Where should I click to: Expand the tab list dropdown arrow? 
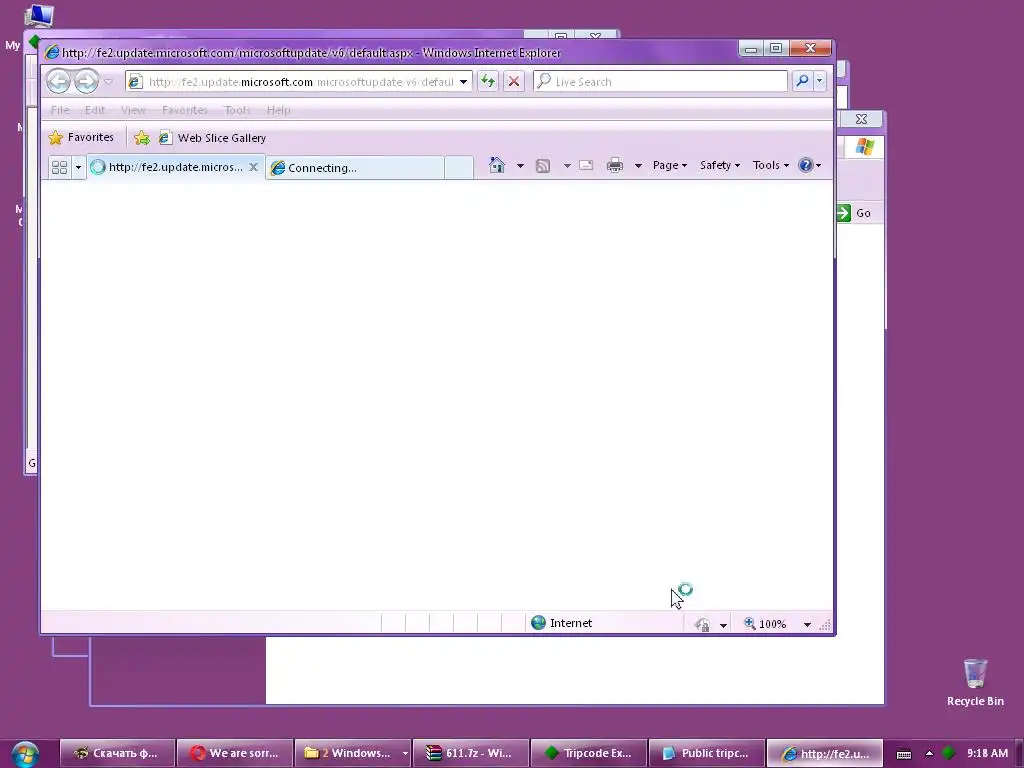point(78,167)
